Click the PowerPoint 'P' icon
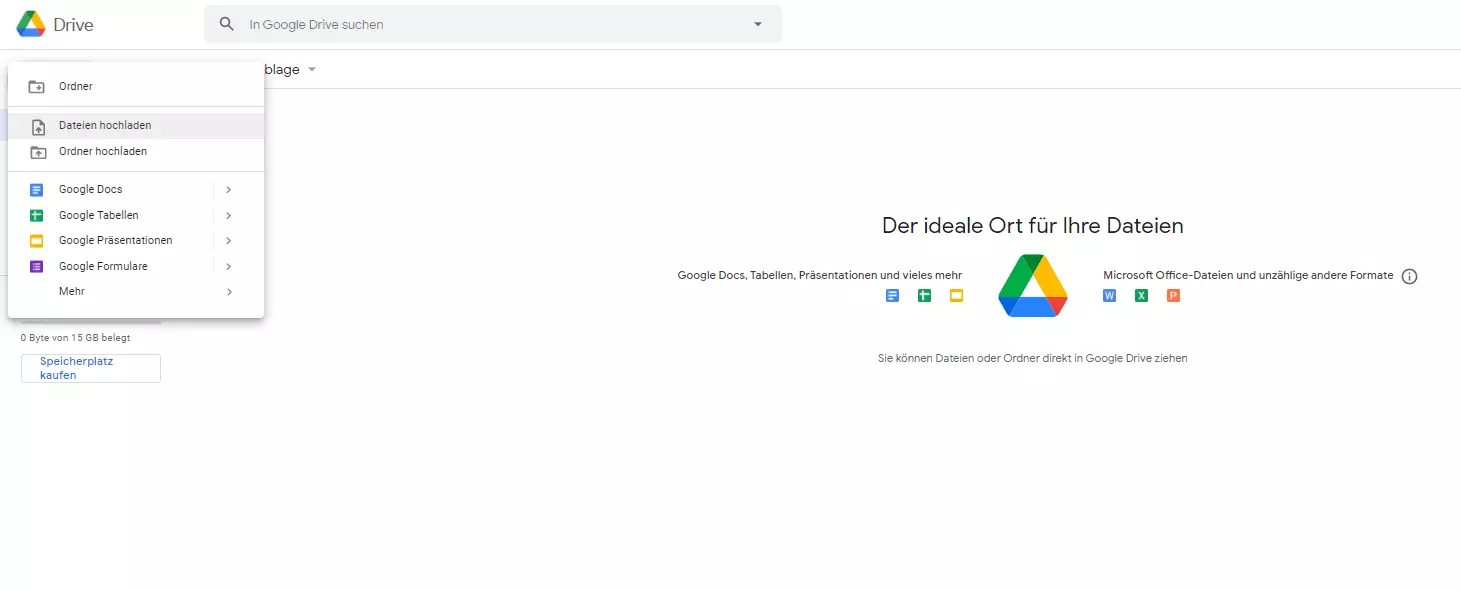Viewport: 1461px width, 590px height. click(x=1173, y=296)
